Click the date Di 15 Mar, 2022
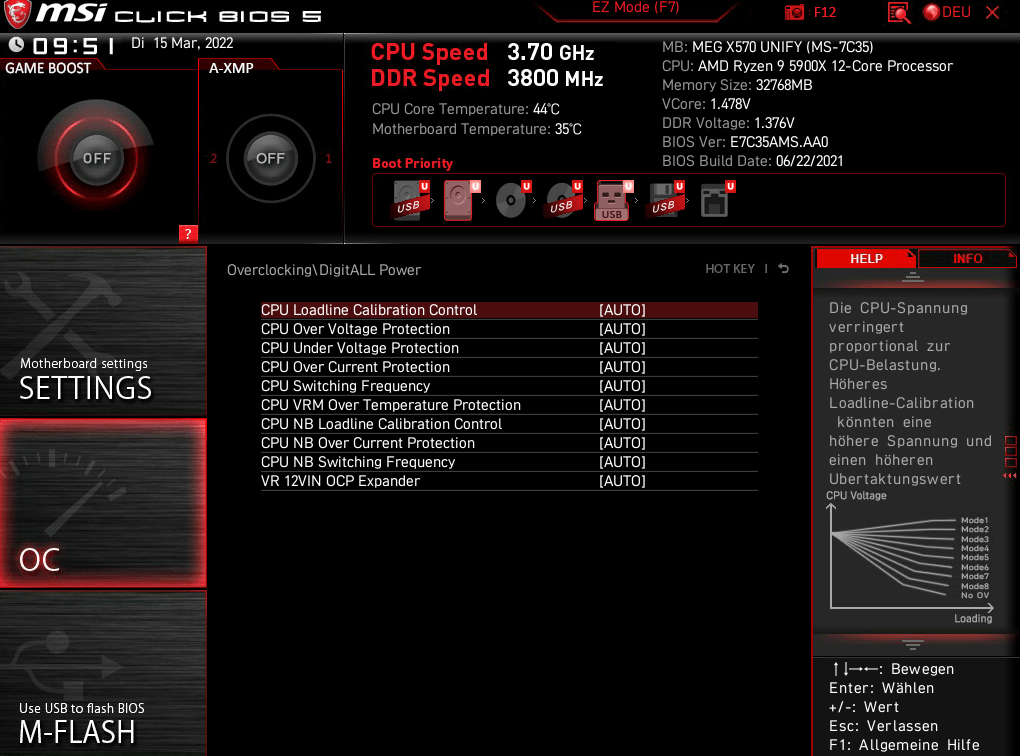This screenshot has width=1020, height=756. (x=182, y=43)
